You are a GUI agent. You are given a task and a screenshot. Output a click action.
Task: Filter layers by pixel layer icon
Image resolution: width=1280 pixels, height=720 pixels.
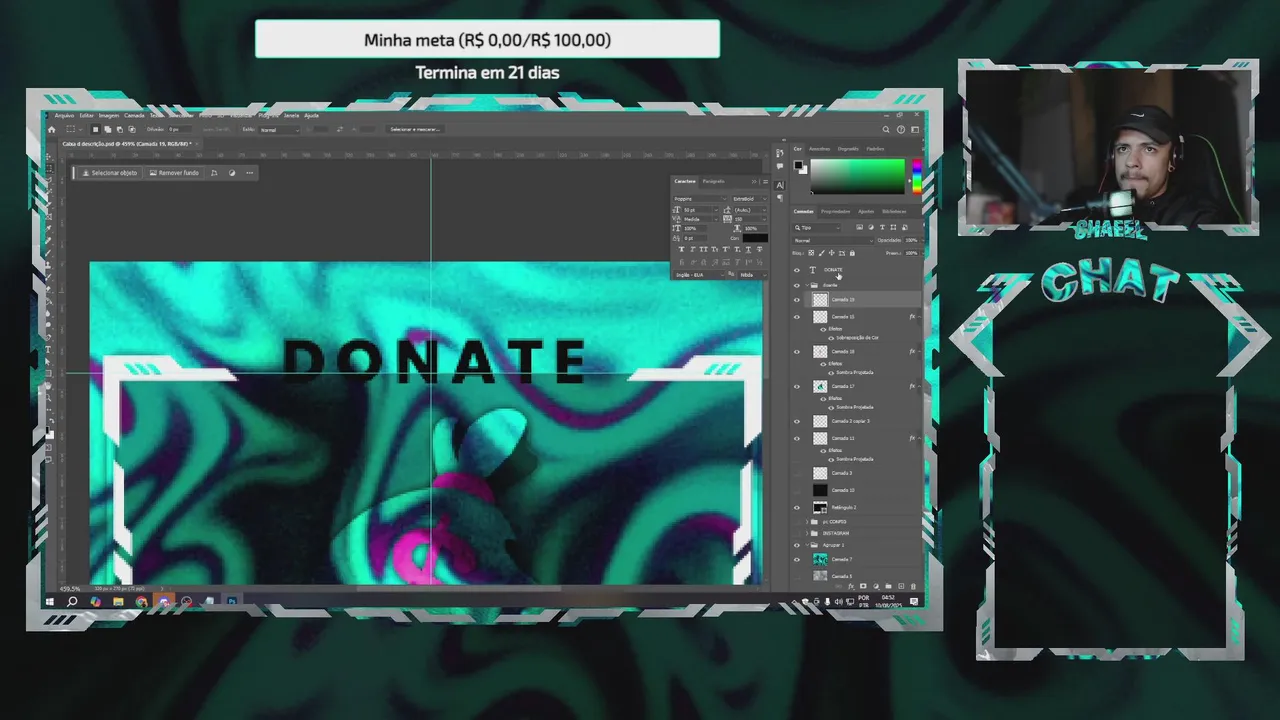[859, 228]
